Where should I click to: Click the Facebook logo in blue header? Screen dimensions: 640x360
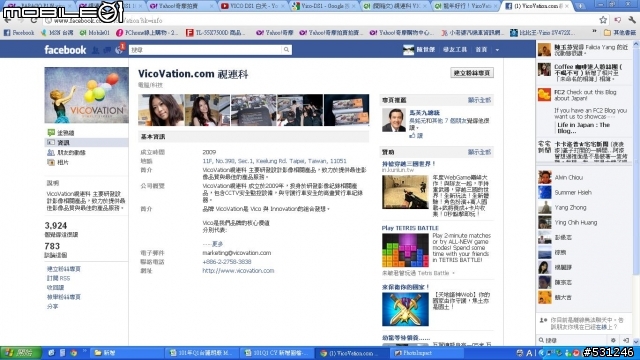click(x=65, y=50)
